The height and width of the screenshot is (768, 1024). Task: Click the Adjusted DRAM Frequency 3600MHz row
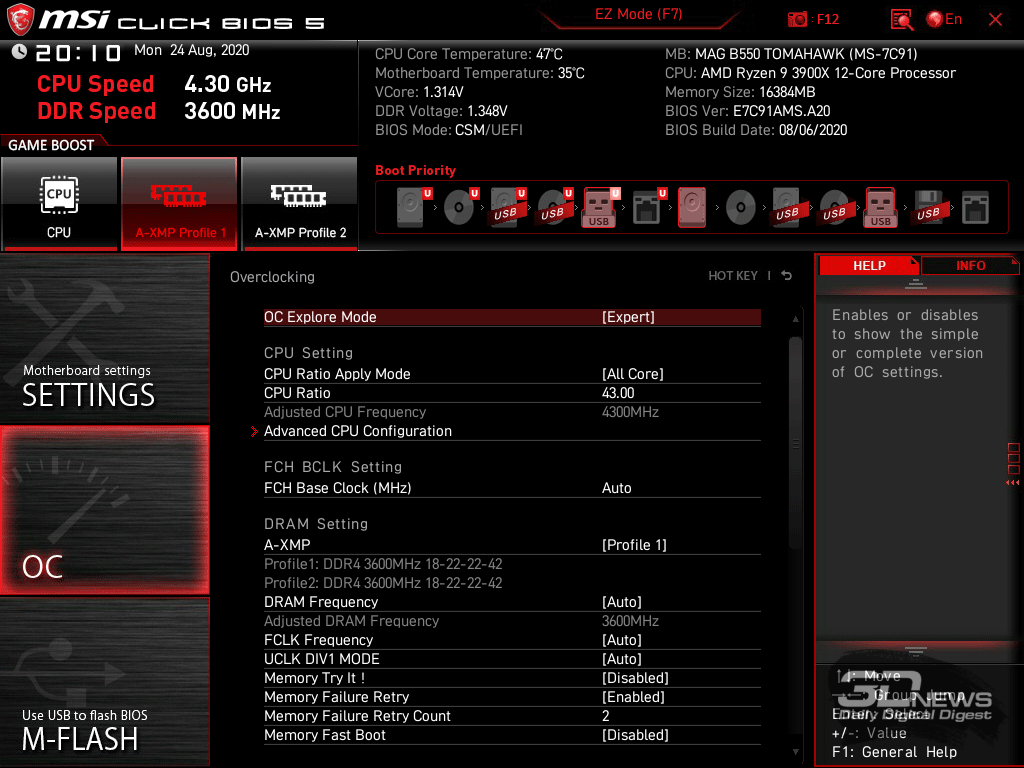[x=512, y=621]
